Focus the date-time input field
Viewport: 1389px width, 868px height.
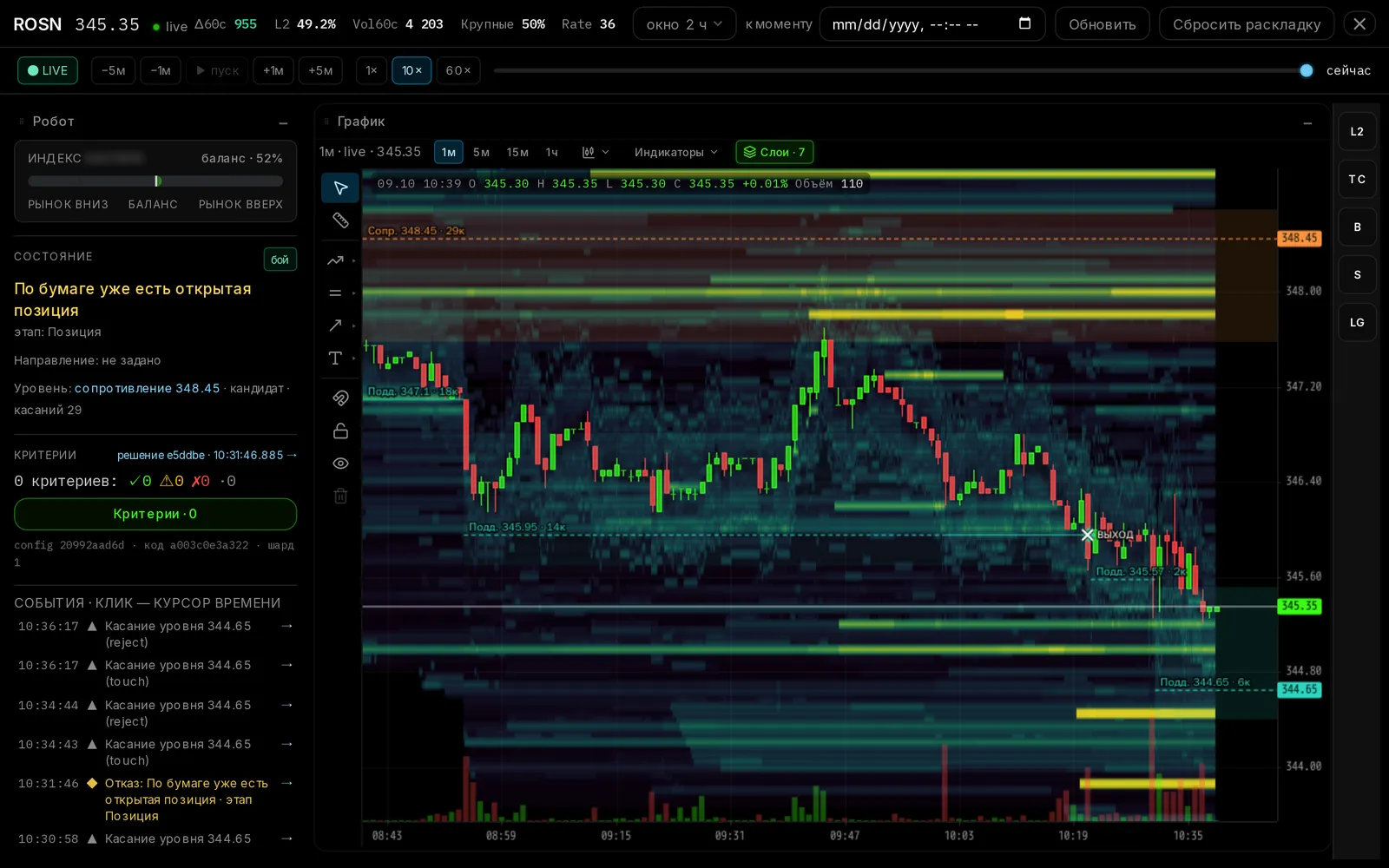click(932, 23)
